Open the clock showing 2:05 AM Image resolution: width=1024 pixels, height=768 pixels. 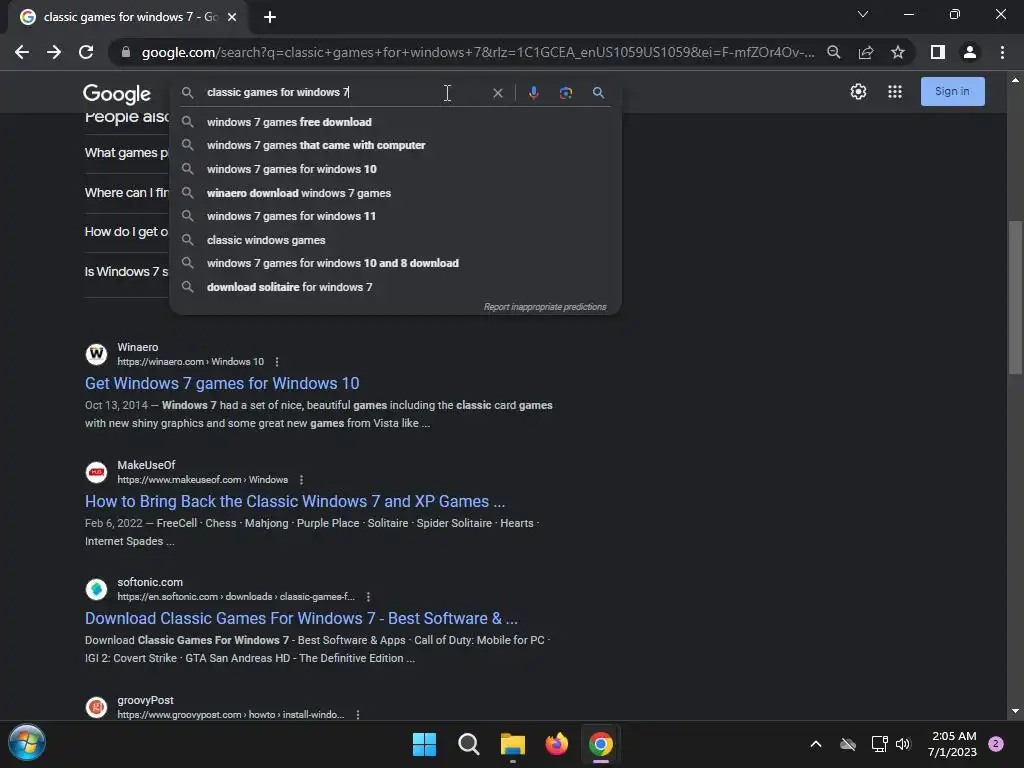[x=952, y=744]
